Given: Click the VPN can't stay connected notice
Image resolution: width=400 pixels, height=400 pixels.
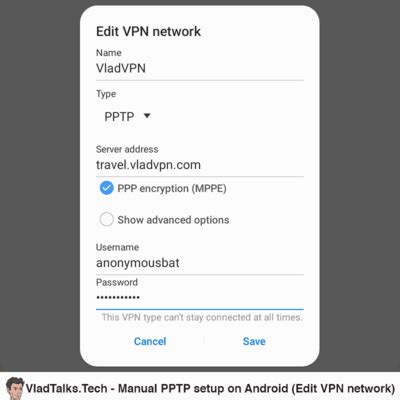Looking at the screenshot, I should tap(202, 317).
